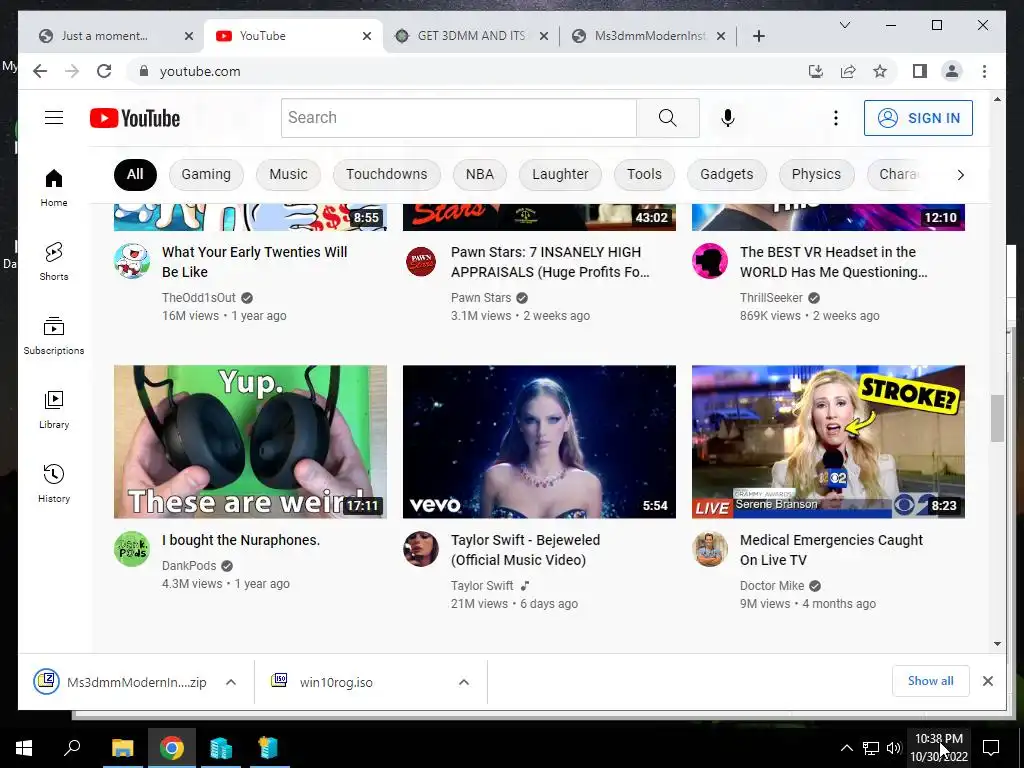This screenshot has height=768, width=1024.
Task: Close the YouTube tab
Action: click(x=367, y=36)
